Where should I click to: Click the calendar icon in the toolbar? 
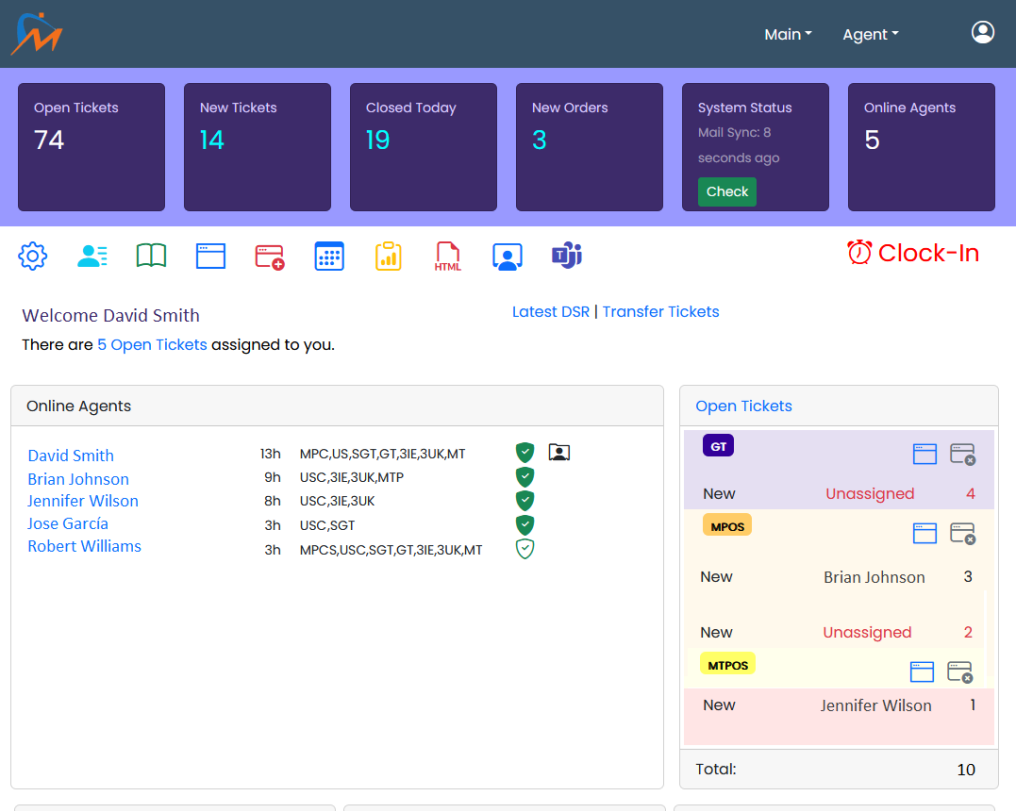click(329, 255)
